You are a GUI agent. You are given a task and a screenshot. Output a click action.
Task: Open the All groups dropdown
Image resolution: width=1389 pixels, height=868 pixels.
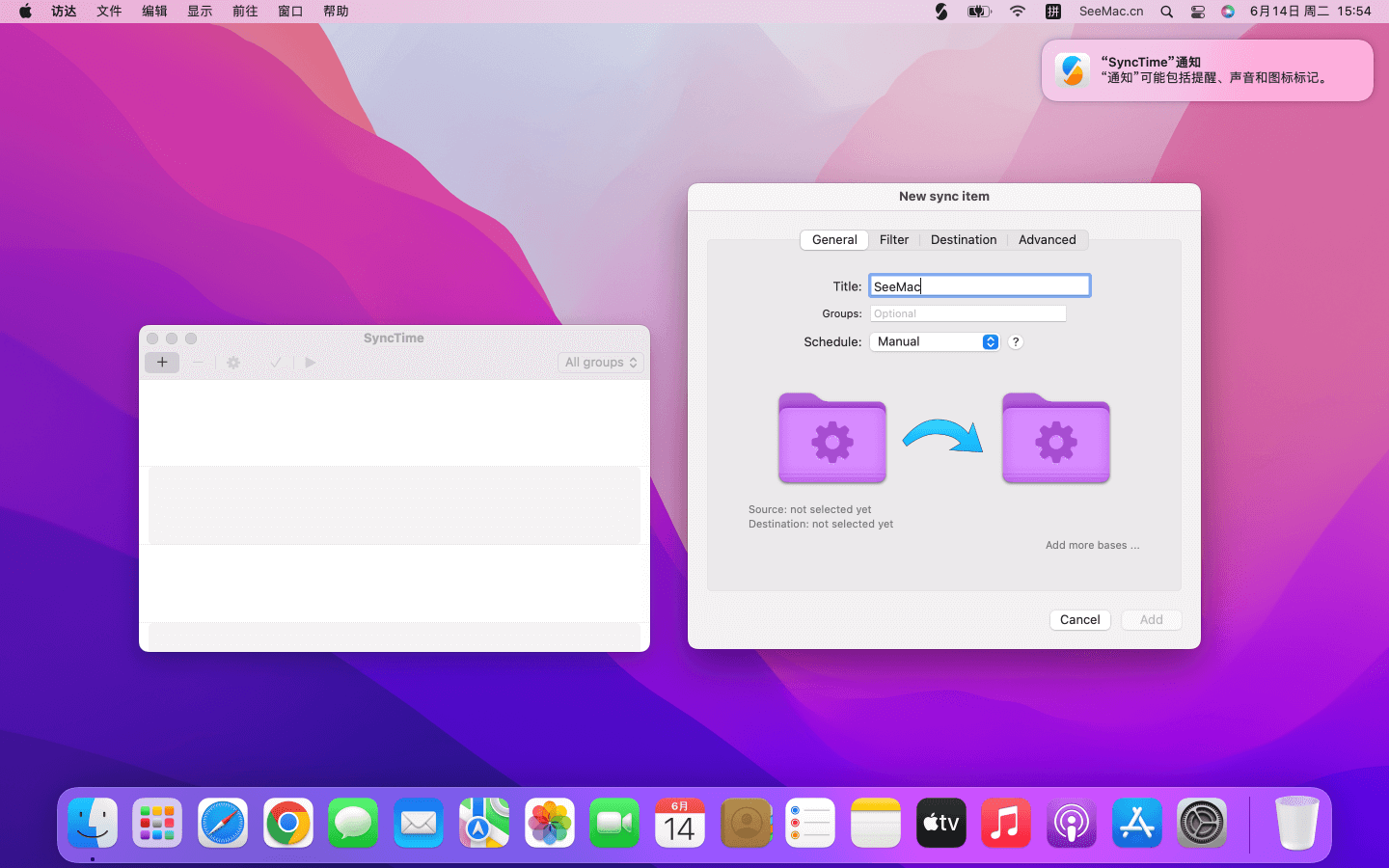pos(601,363)
